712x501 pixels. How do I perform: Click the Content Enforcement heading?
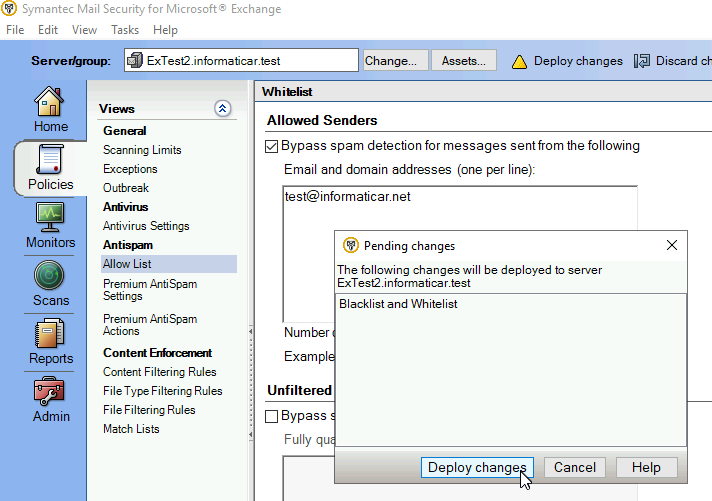pyautogui.click(x=157, y=353)
